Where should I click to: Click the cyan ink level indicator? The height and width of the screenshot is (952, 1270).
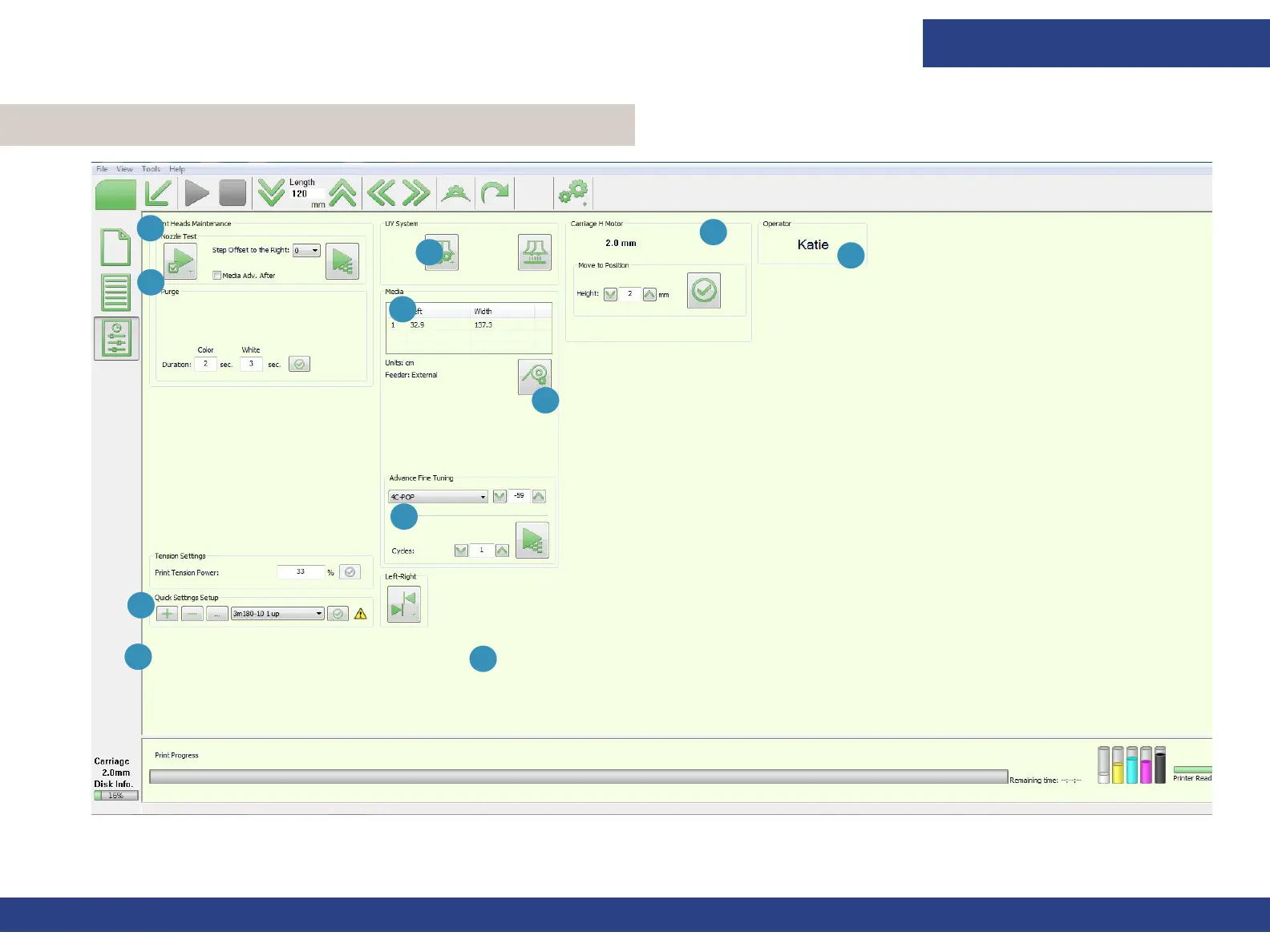coord(1132,765)
